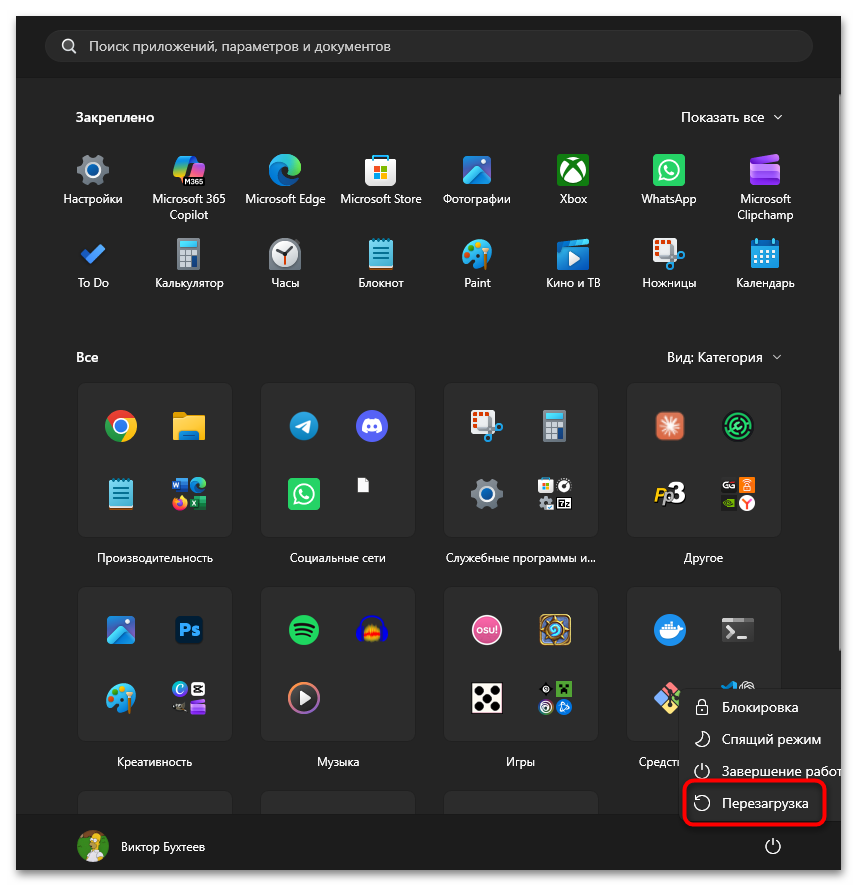
Task: Open the Microsoft Store pinned app
Action: 381,180
